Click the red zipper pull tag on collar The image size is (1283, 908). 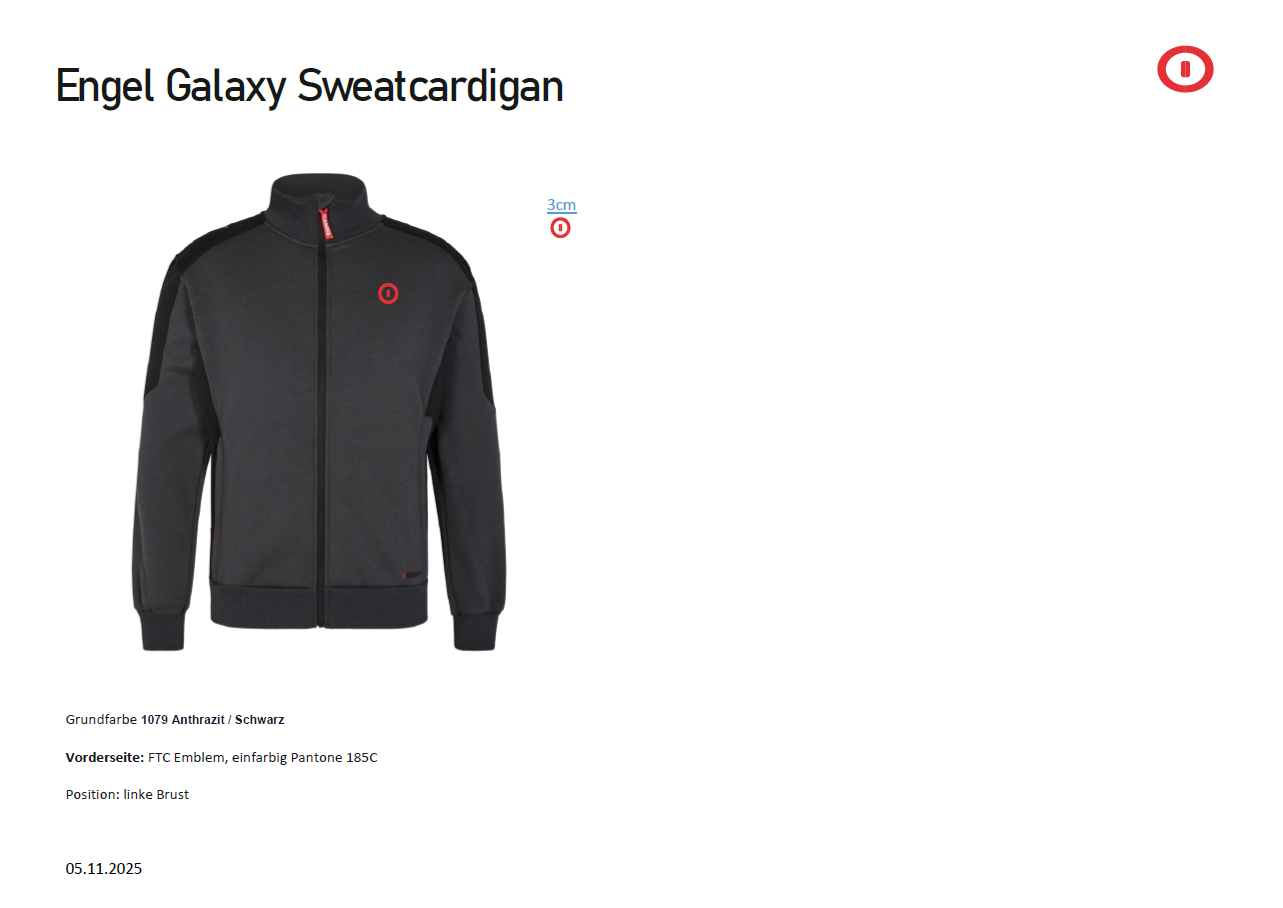pyautogui.click(x=324, y=223)
